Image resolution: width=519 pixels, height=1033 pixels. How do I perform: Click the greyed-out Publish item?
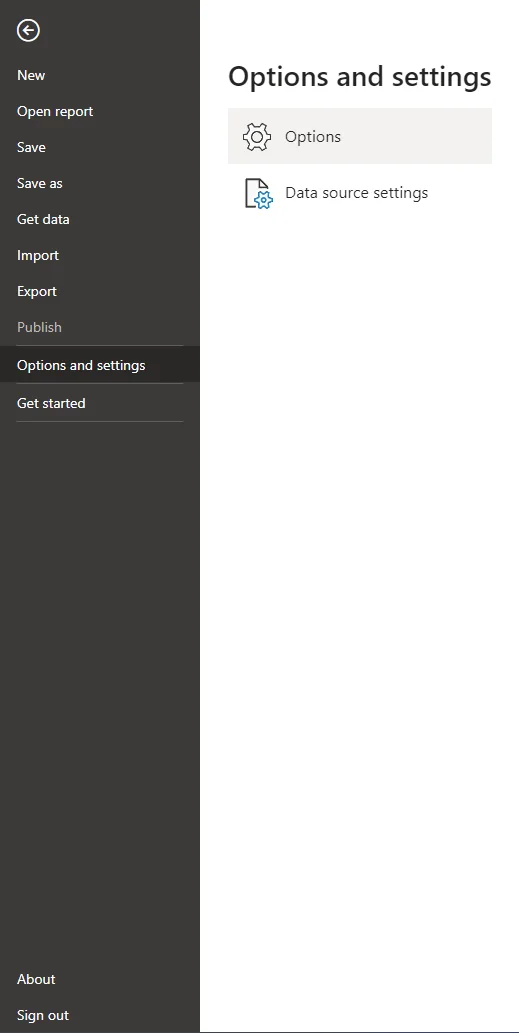40,327
